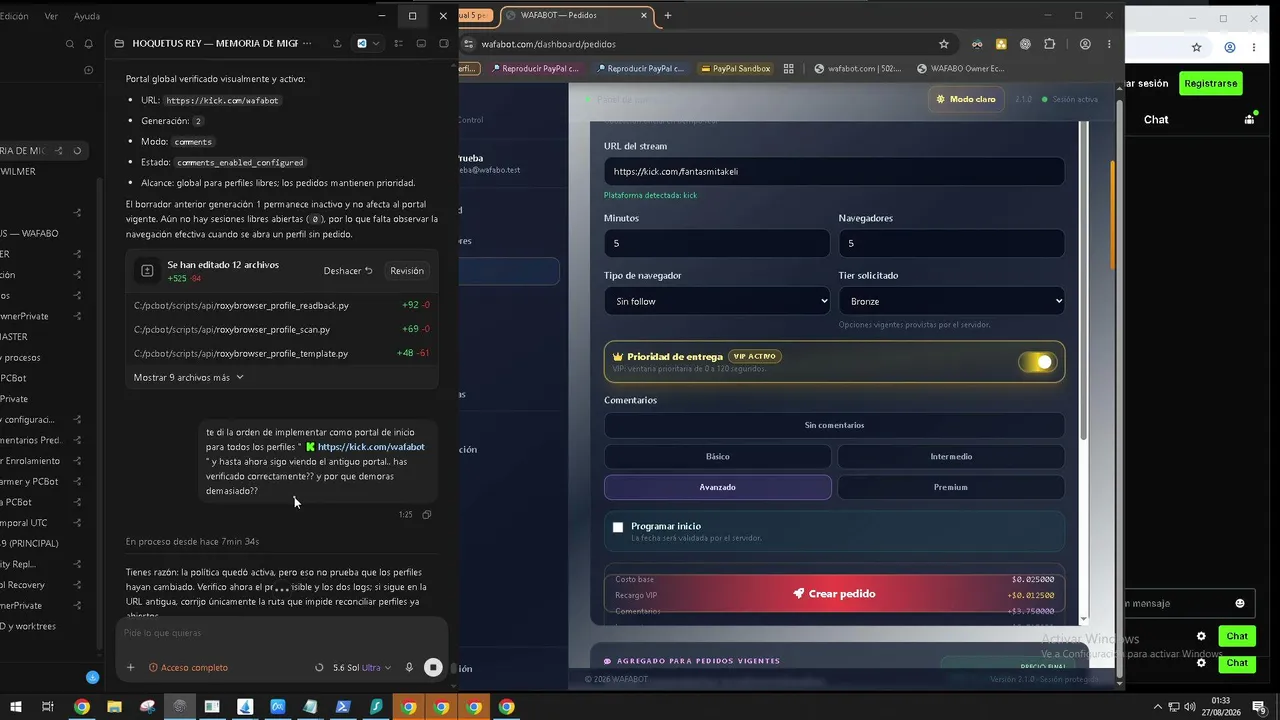Viewport: 1280px width, 720px height.
Task: Check the 'Programar inicio' checkbox
Action: (618, 527)
